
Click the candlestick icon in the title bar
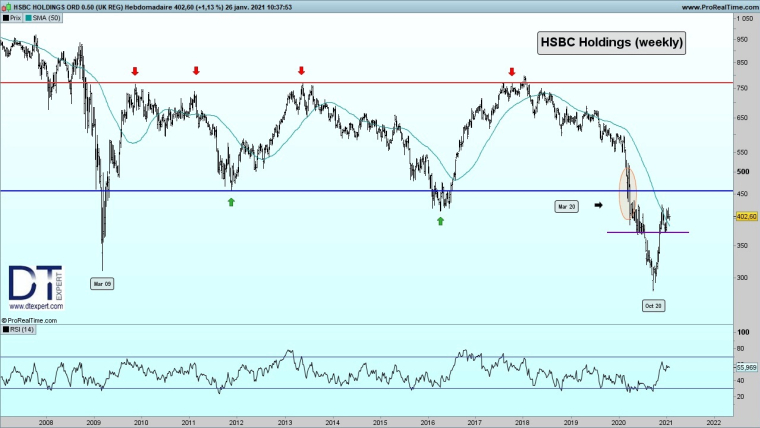pos(7,6)
